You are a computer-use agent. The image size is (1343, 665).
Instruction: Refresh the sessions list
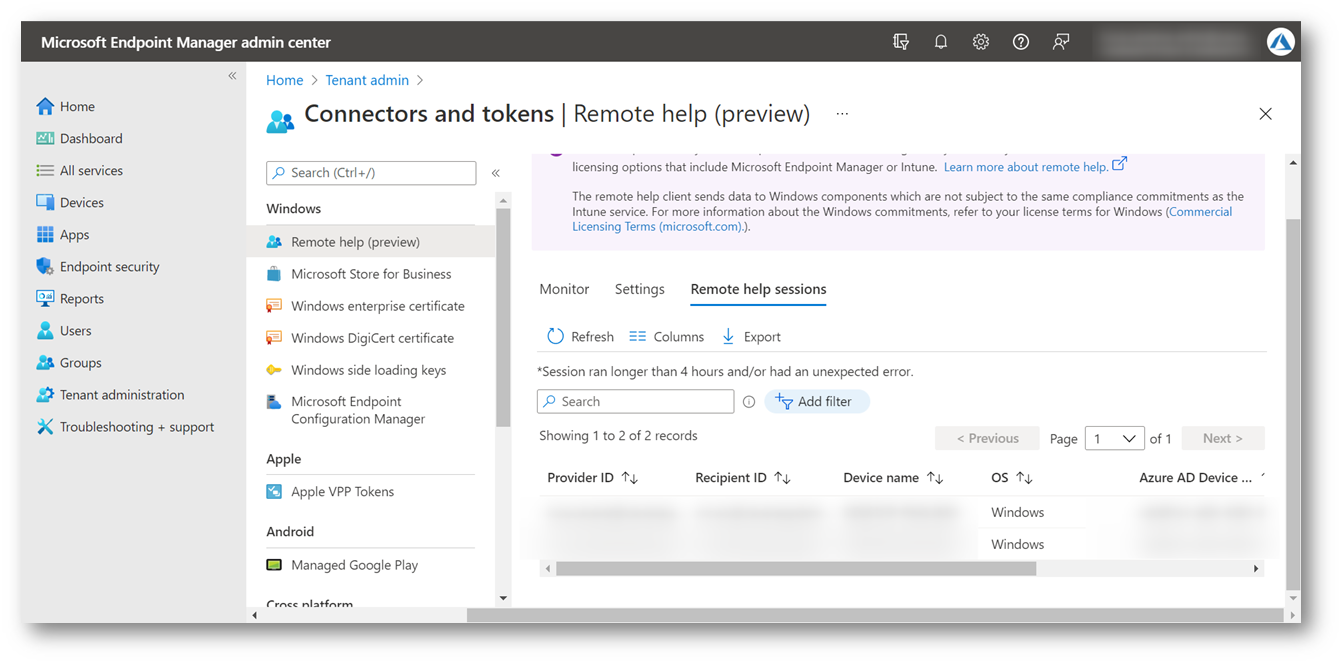tap(580, 337)
